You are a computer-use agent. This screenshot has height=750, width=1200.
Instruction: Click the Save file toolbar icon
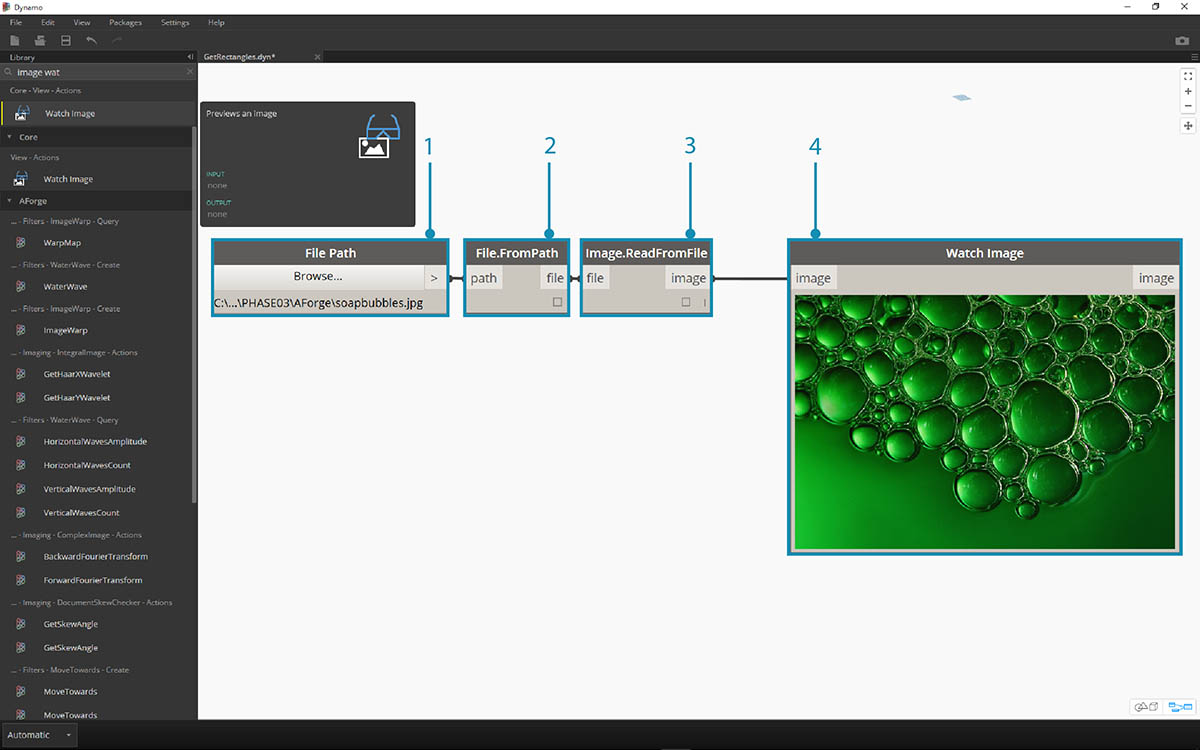pos(66,40)
